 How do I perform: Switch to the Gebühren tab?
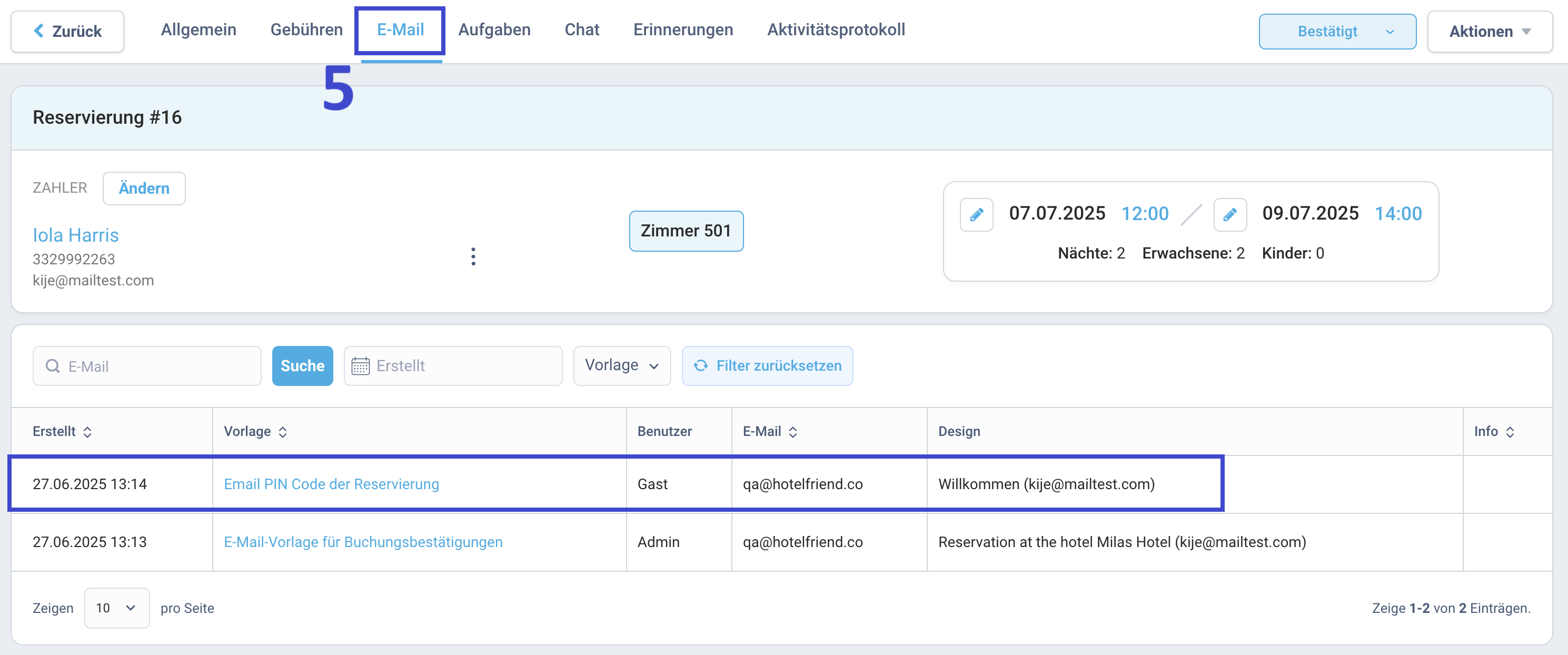pyautogui.click(x=307, y=29)
